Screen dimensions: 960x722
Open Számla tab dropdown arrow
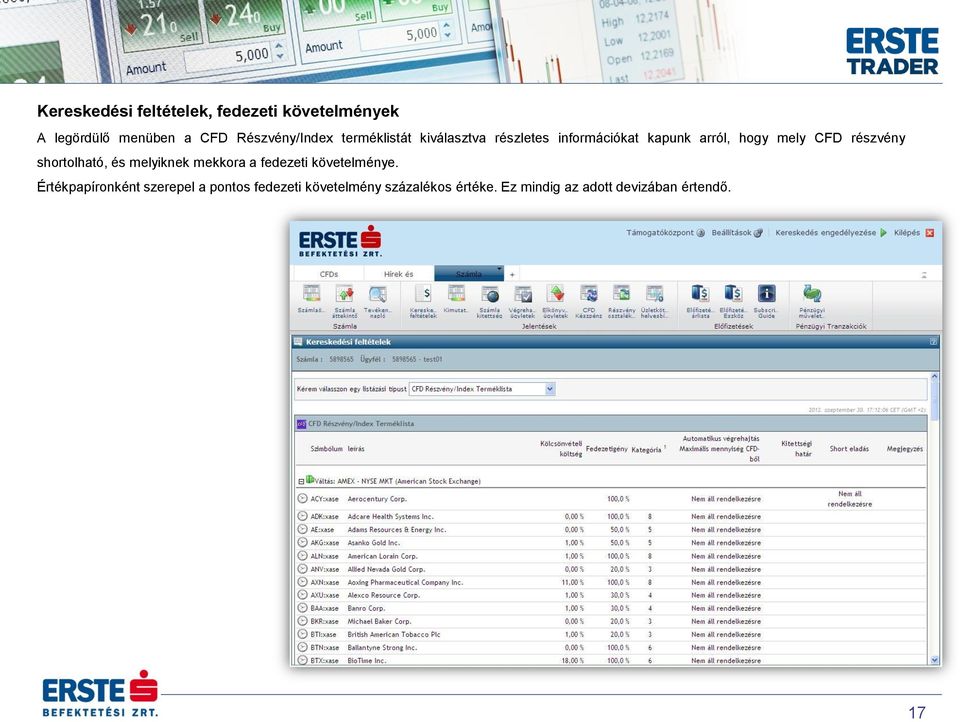pos(499,269)
